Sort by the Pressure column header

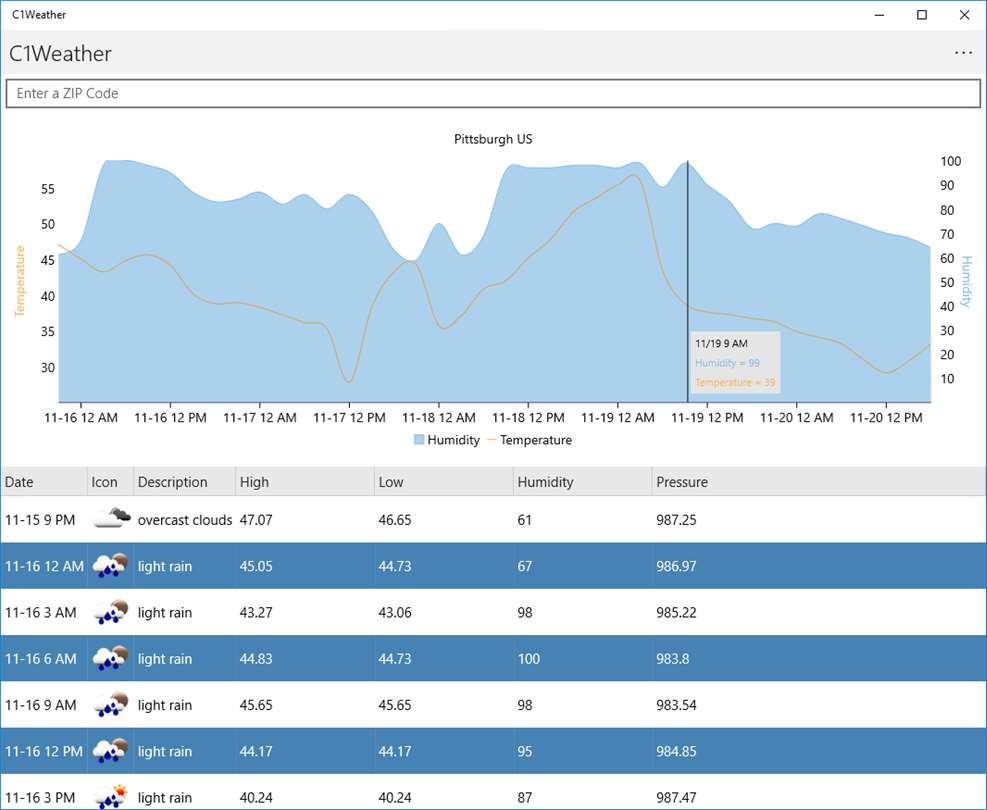point(818,481)
